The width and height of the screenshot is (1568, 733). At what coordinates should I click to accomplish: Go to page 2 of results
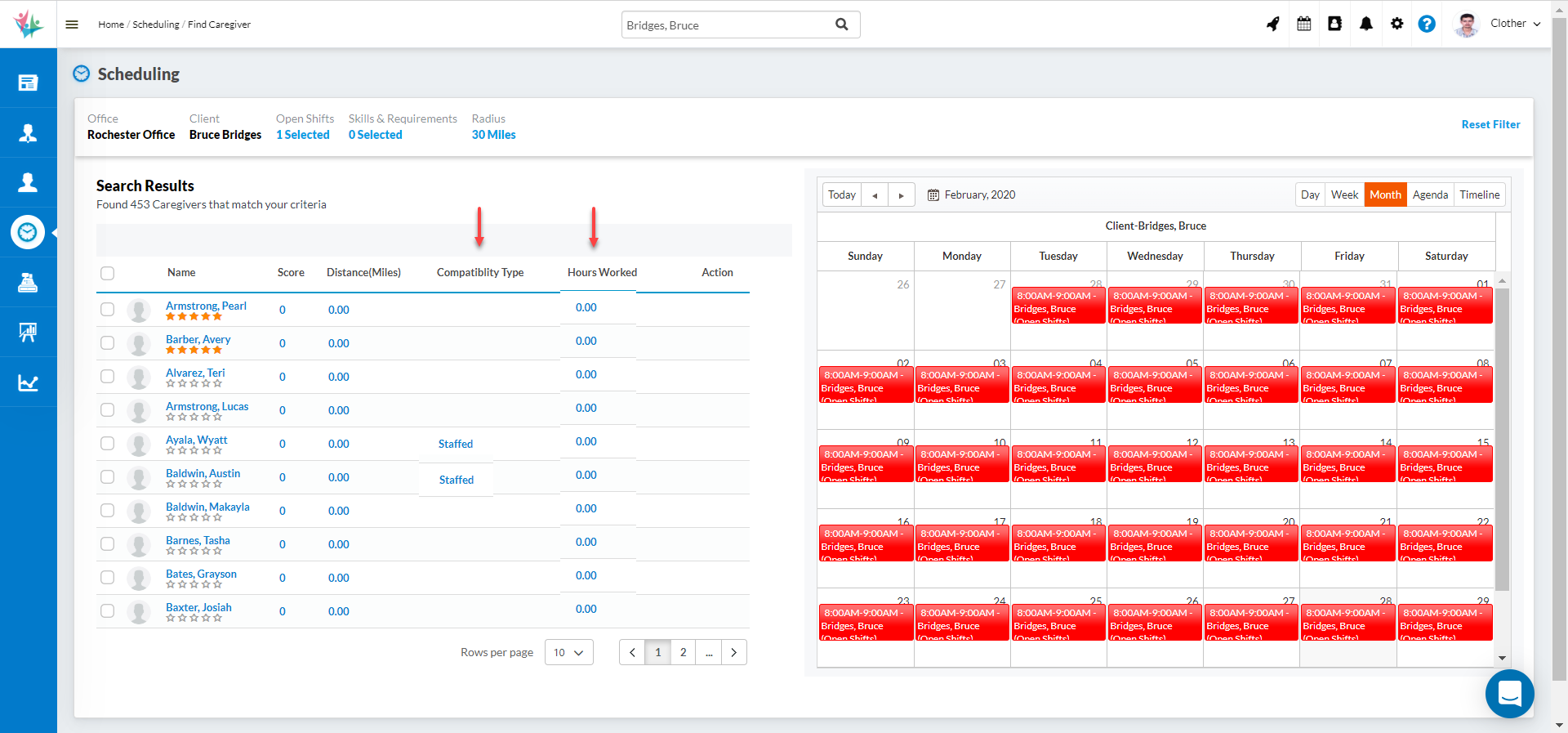pos(683,652)
